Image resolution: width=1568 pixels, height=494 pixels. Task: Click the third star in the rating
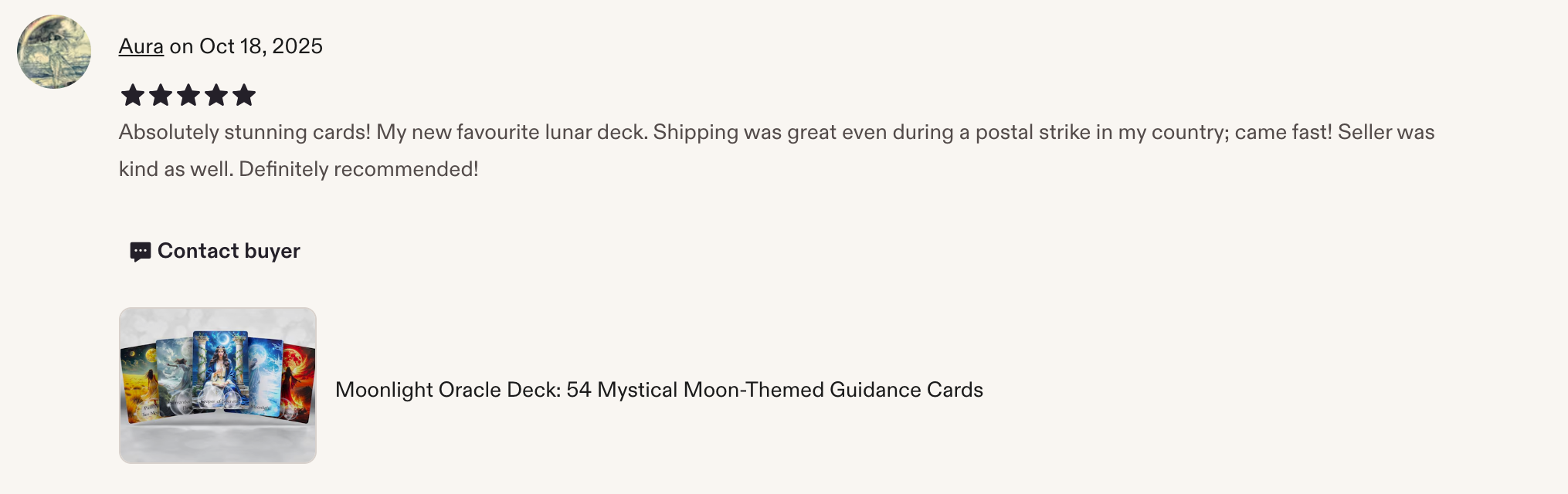coord(188,95)
